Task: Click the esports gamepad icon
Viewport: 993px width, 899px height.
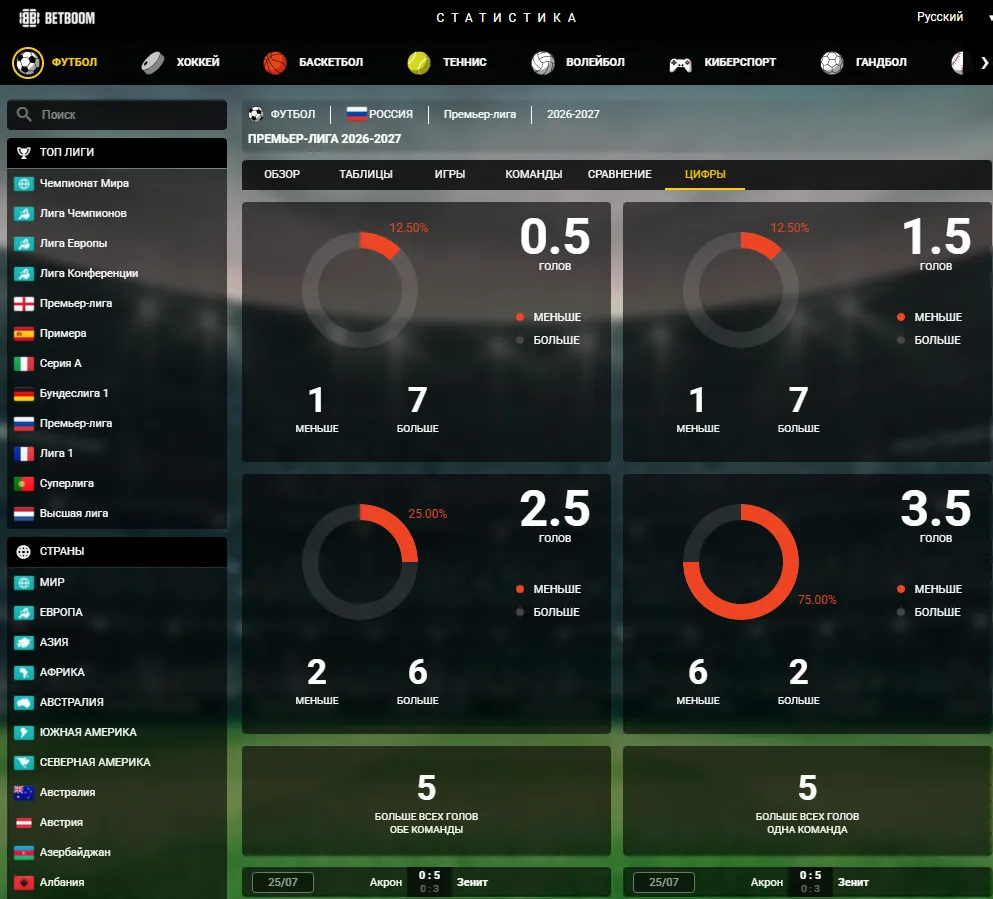Action: (681, 64)
